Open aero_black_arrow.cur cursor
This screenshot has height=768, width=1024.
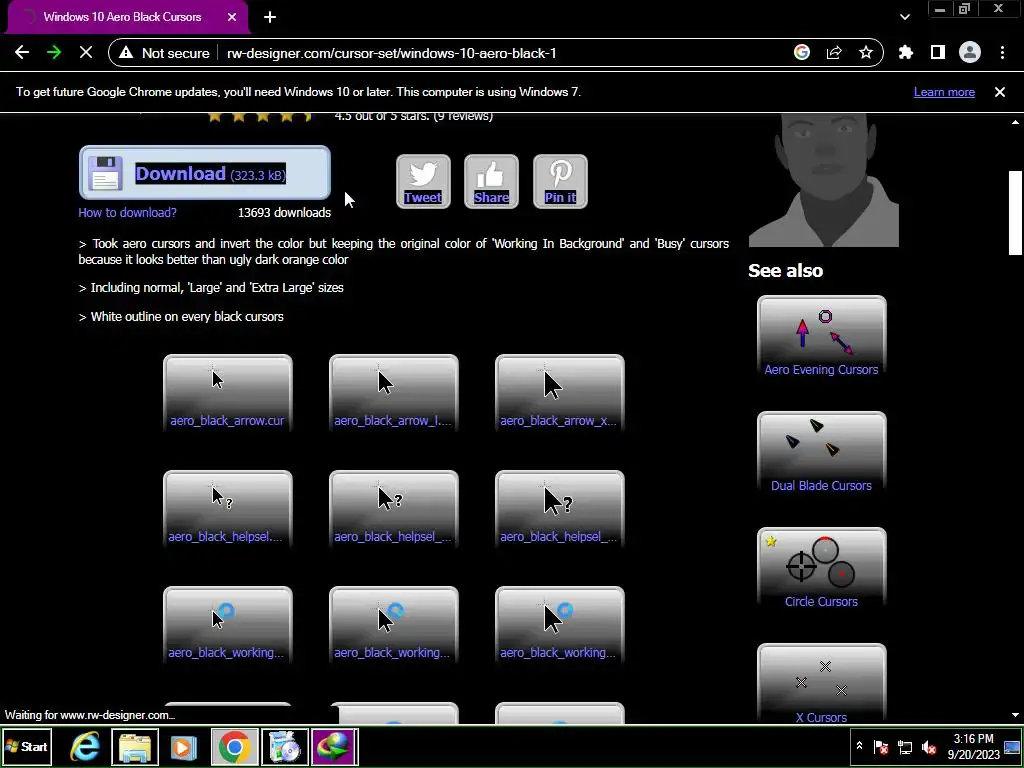coord(227,392)
